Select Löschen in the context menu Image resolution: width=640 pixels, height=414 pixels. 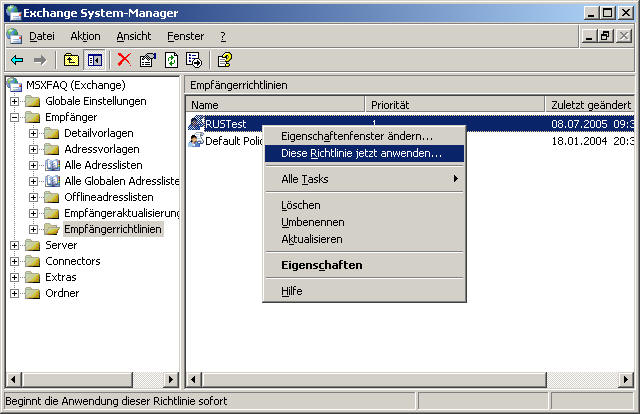[364, 205]
